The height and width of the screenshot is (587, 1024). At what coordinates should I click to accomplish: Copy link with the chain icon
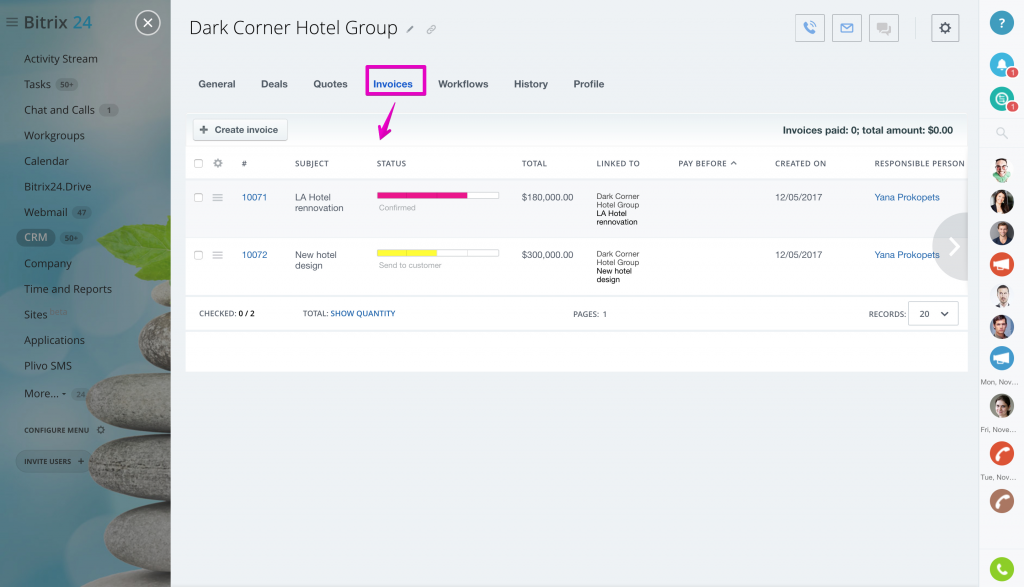tap(431, 29)
